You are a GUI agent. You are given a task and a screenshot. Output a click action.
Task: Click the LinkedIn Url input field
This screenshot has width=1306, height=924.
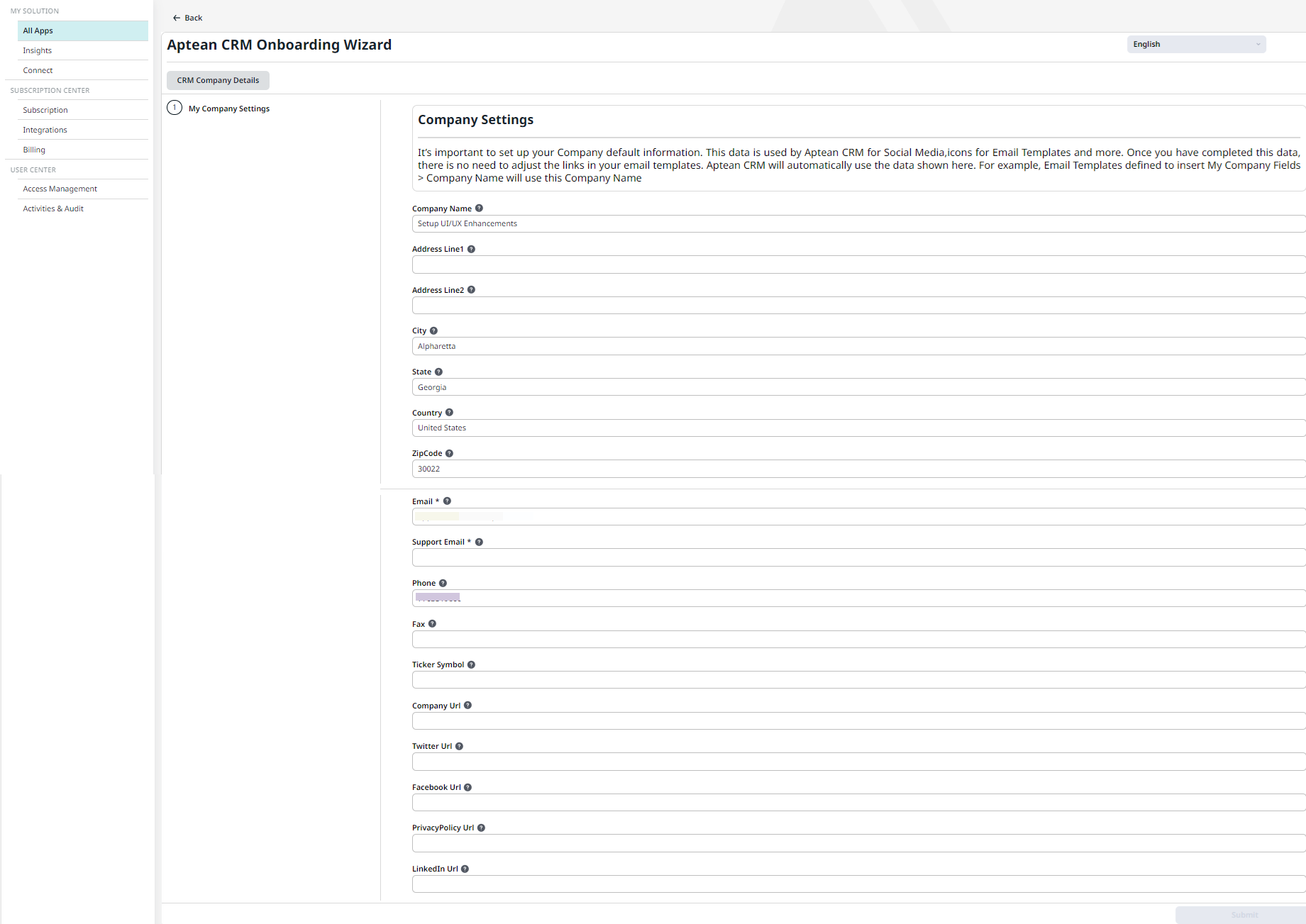(x=858, y=884)
